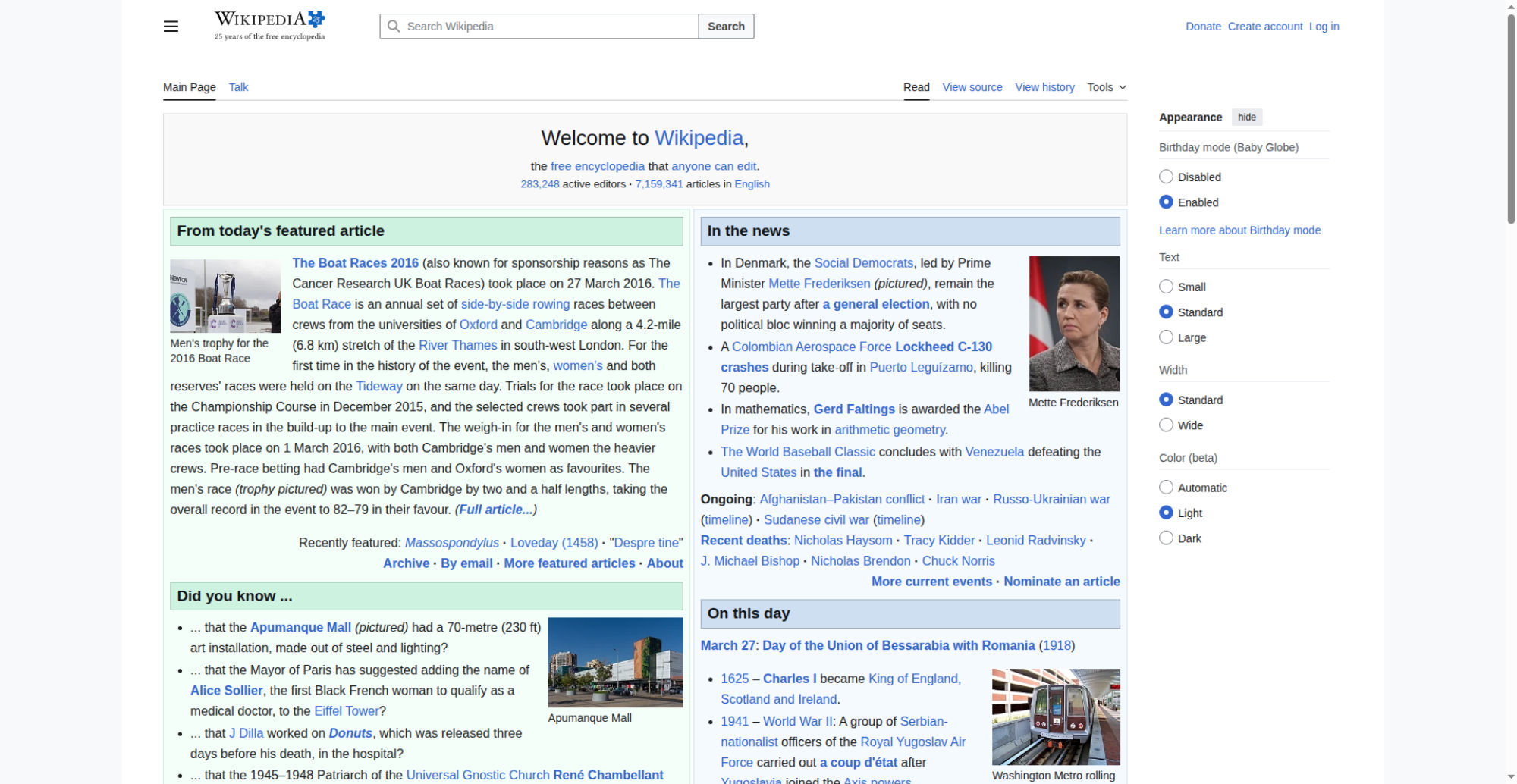The width and height of the screenshot is (1517, 784).
Task: Set page width to Wide
Action: pos(1166,425)
